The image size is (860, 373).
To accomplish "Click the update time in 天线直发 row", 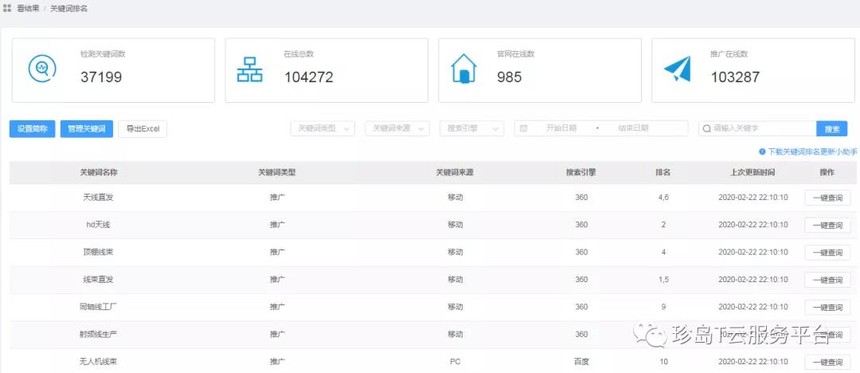I will [x=753, y=197].
